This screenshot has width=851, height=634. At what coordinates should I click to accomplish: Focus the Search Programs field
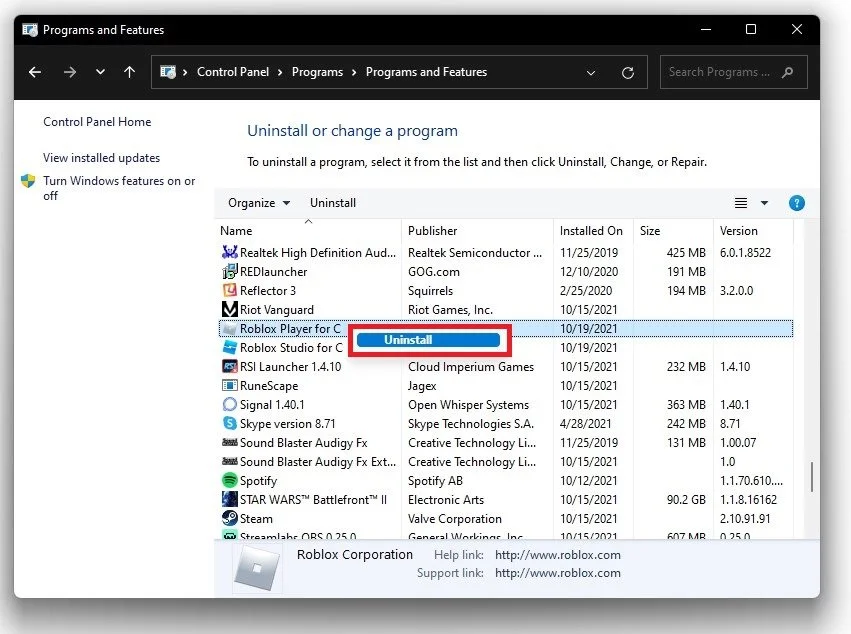coord(733,72)
